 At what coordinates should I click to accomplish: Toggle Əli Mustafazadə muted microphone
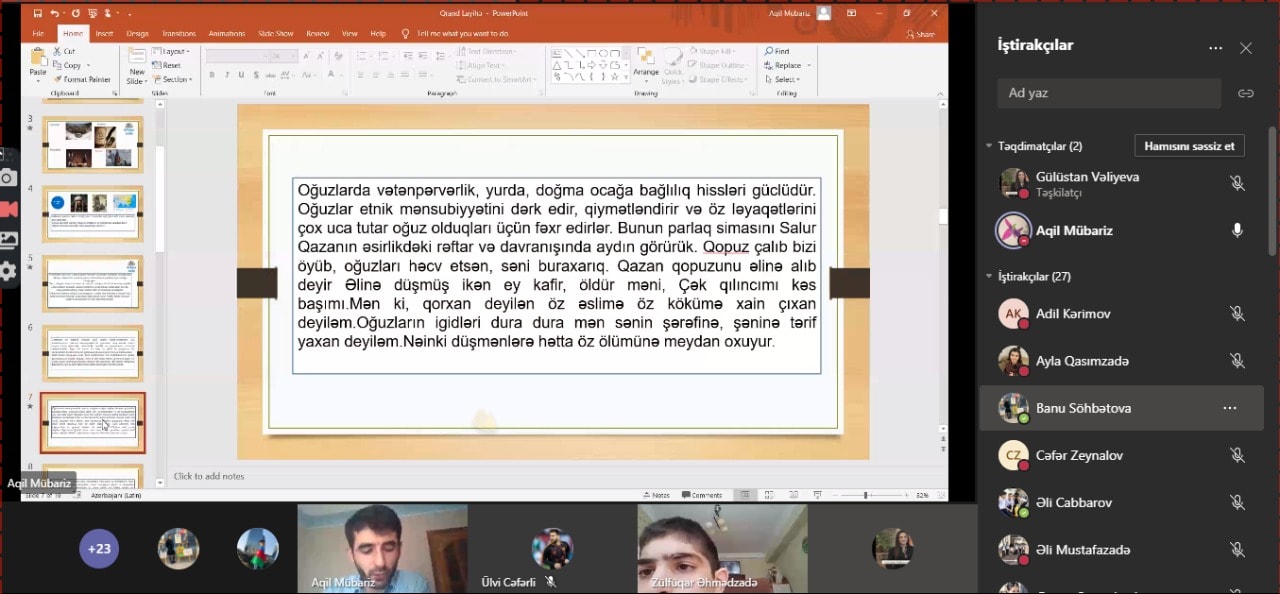pos(1237,549)
